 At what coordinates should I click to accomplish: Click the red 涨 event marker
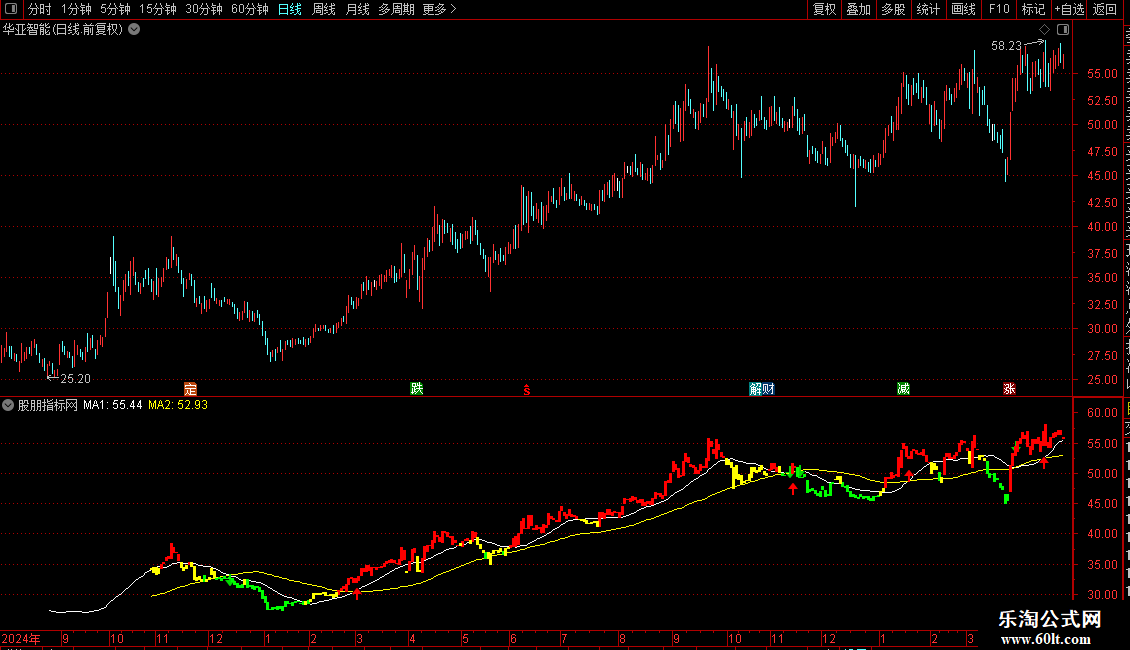point(1009,389)
